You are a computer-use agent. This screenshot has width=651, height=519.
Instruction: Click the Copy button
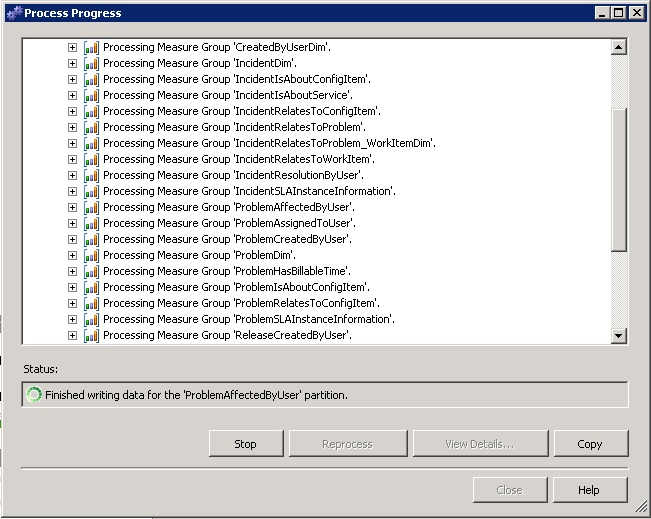(x=589, y=444)
